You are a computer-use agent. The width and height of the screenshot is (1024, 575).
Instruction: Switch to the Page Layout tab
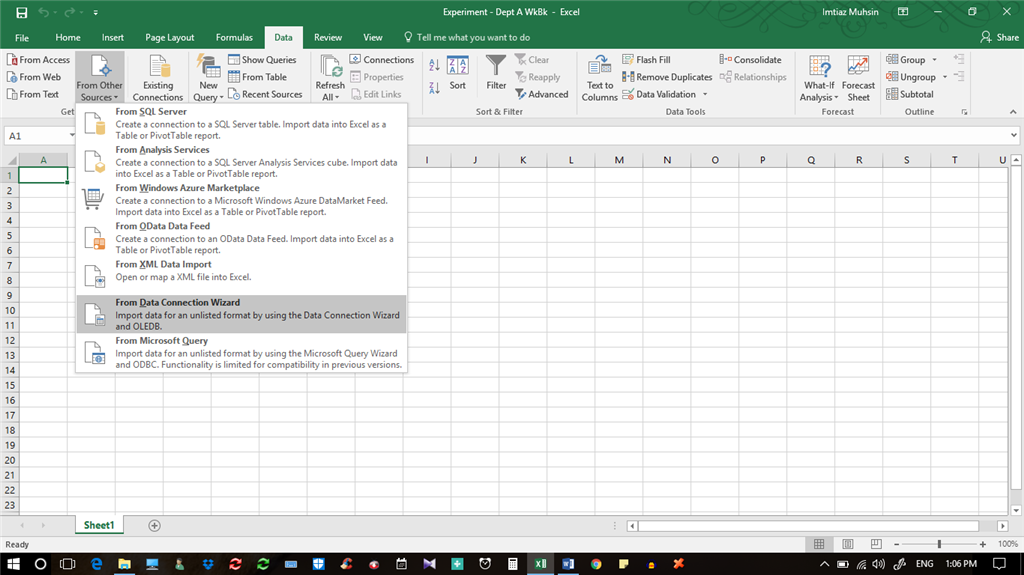[170, 38]
